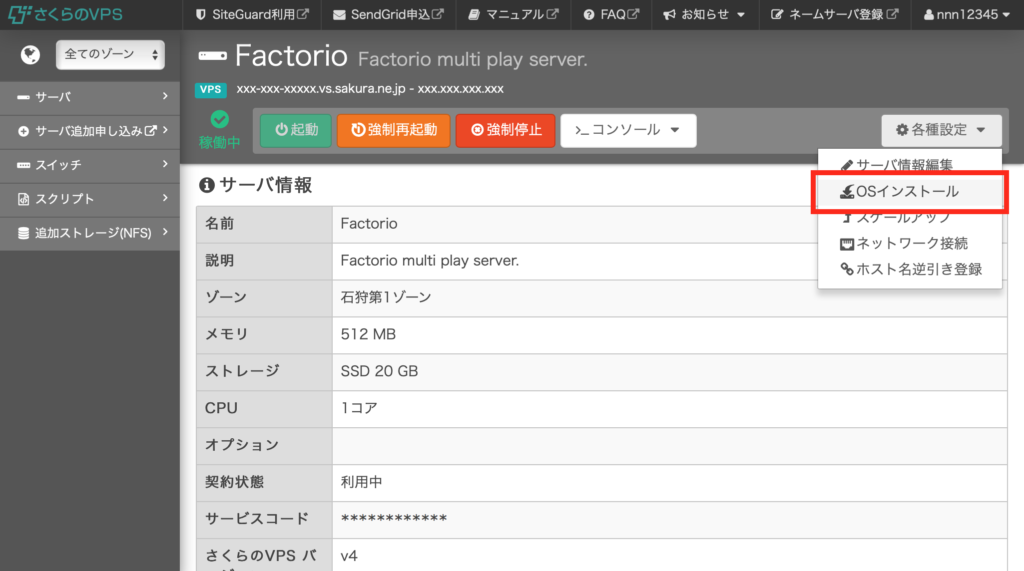Select サーバ in the sidebar
This screenshot has height=571, width=1024.
tap(90, 97)
